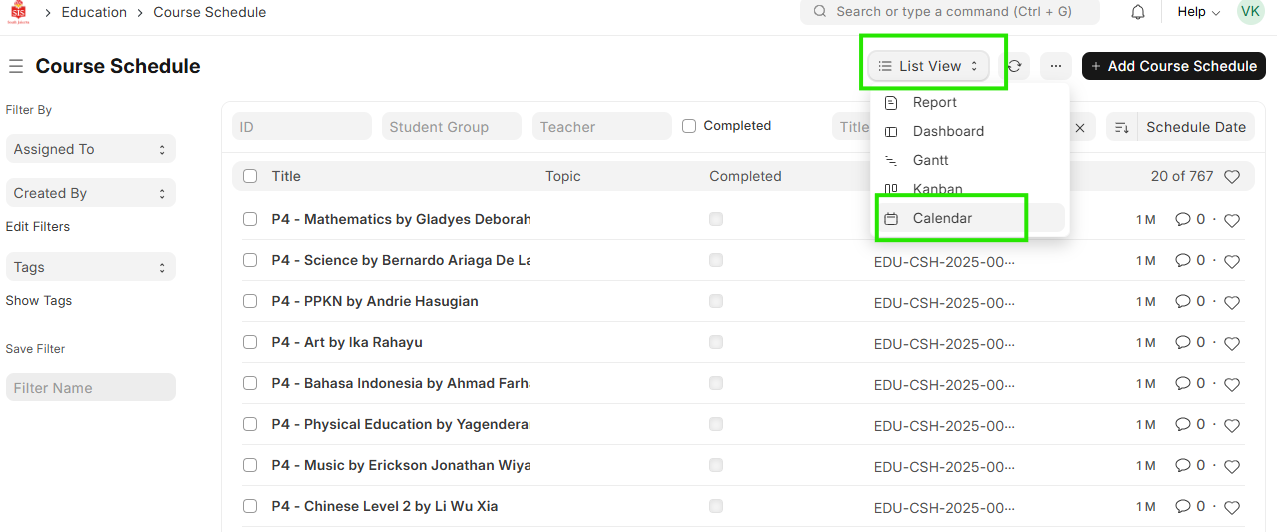The height and width of the screenshot is (532, 1277).
Task: Click the Edit Filters link
Action: (x=38, y=226)
